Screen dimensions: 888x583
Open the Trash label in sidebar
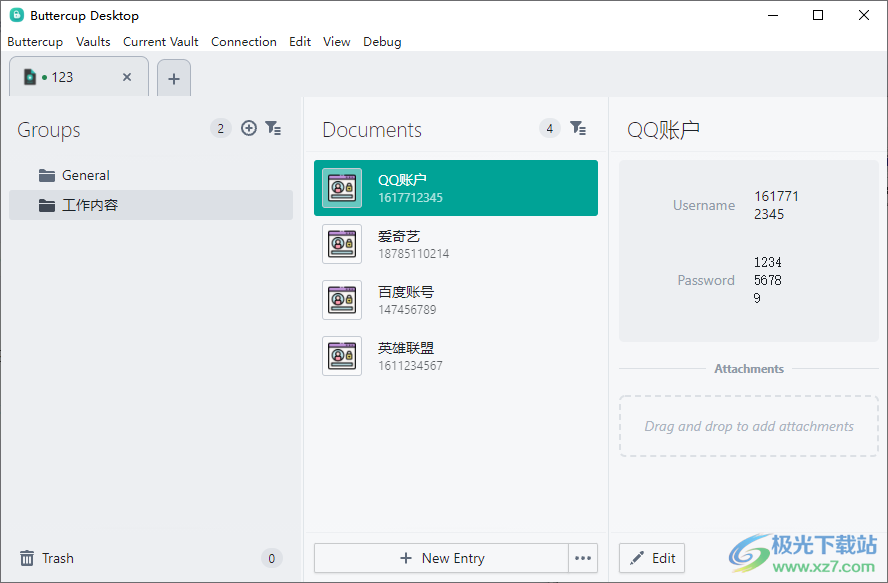click(x=58, y=558)
